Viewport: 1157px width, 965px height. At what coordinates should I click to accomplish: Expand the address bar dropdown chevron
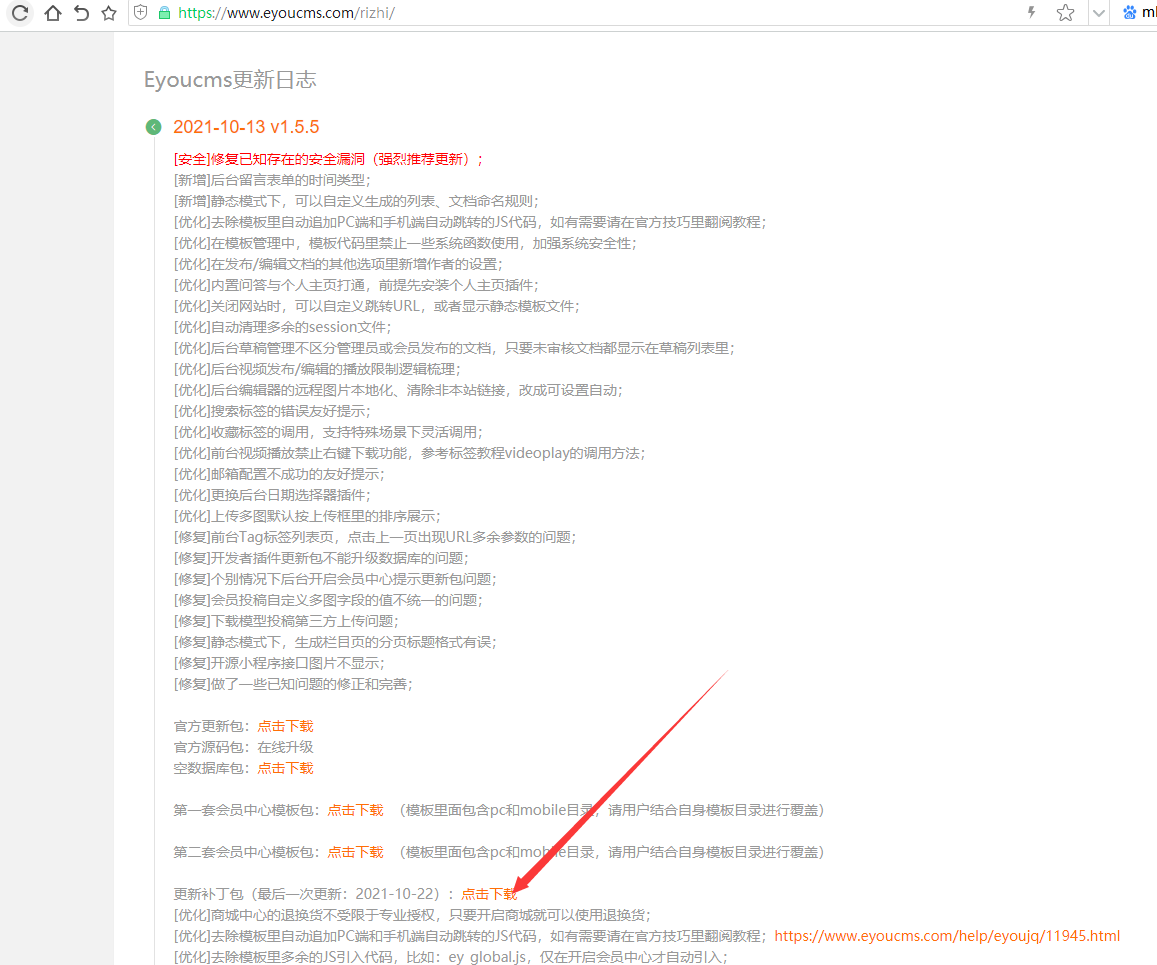pos(1099,13)
